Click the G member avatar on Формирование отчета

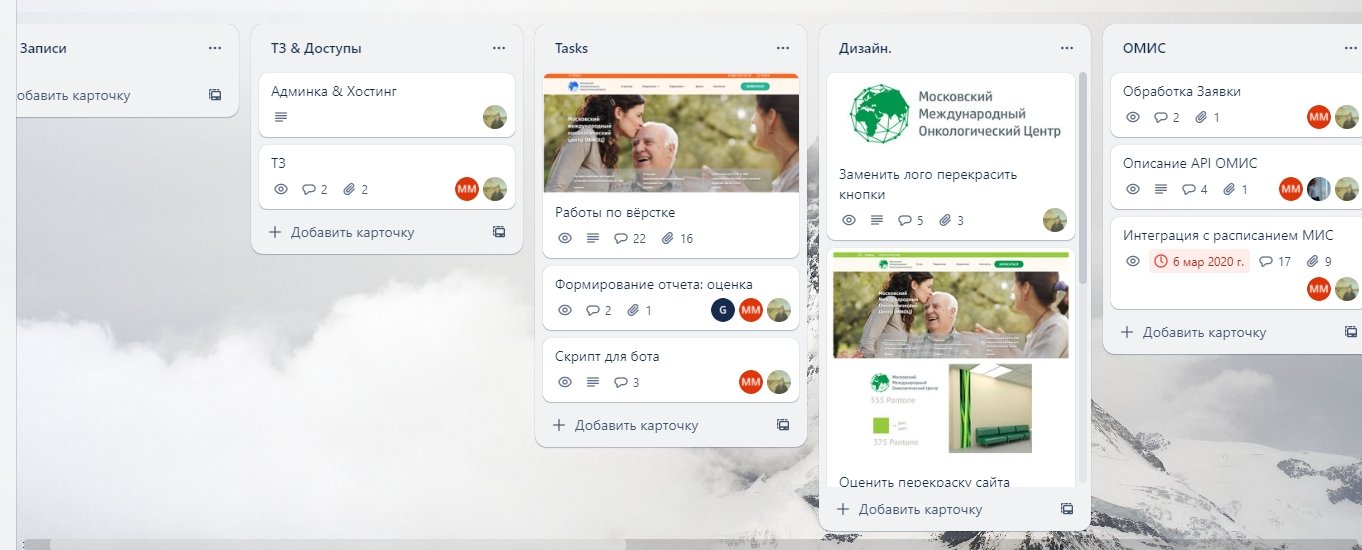click(723, 310)
